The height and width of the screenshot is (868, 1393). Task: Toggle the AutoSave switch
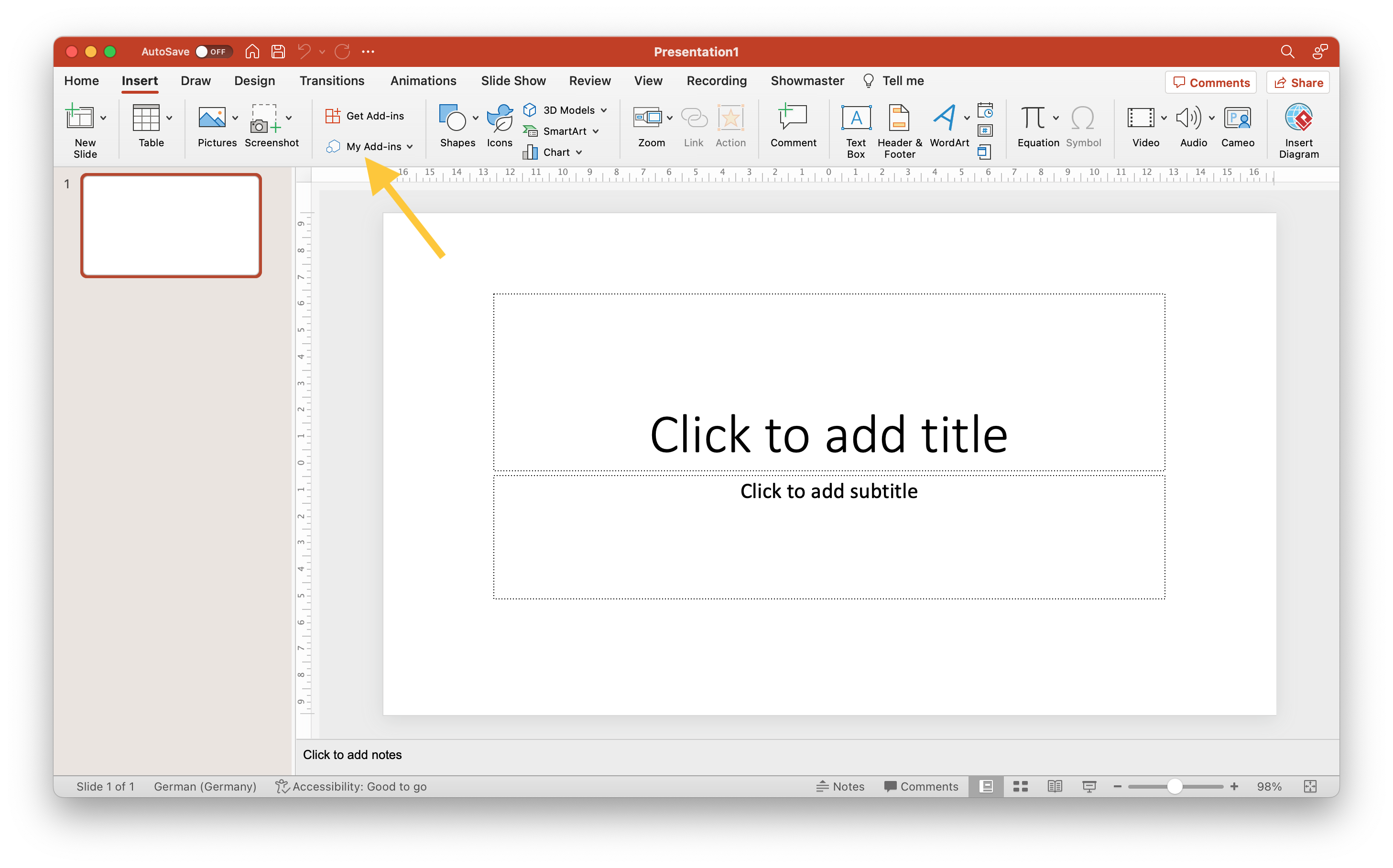pyautogui.click(x=213, y=52)
